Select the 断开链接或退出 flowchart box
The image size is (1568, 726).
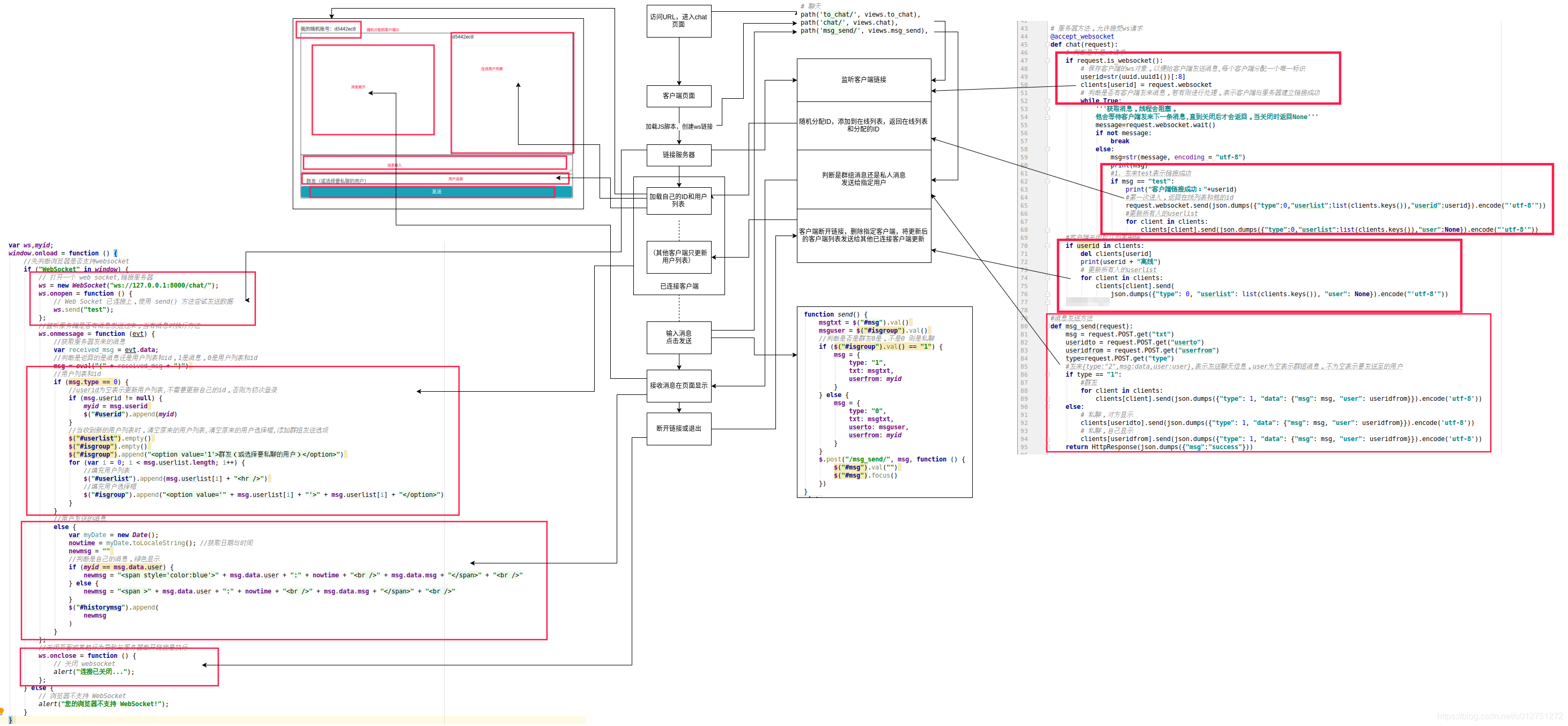point(679,429)
